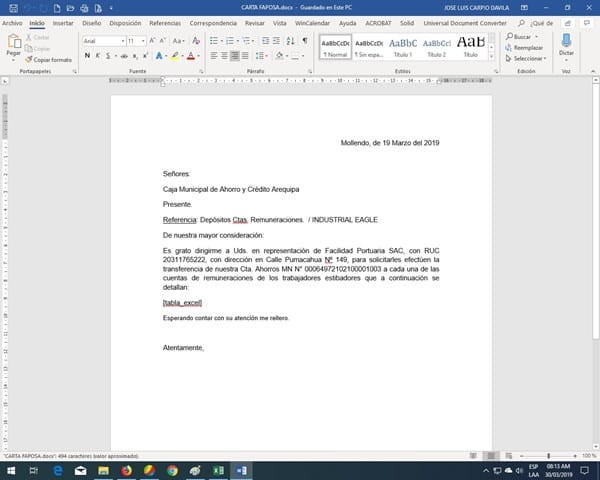
Task: Open the Fuente dialog launcher
Action: pos(201,71)
